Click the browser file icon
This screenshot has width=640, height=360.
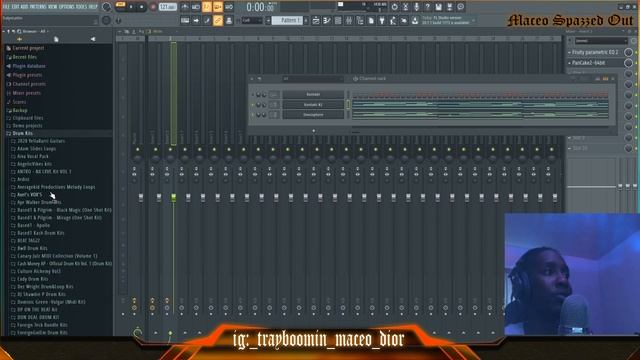coord(56,39)
